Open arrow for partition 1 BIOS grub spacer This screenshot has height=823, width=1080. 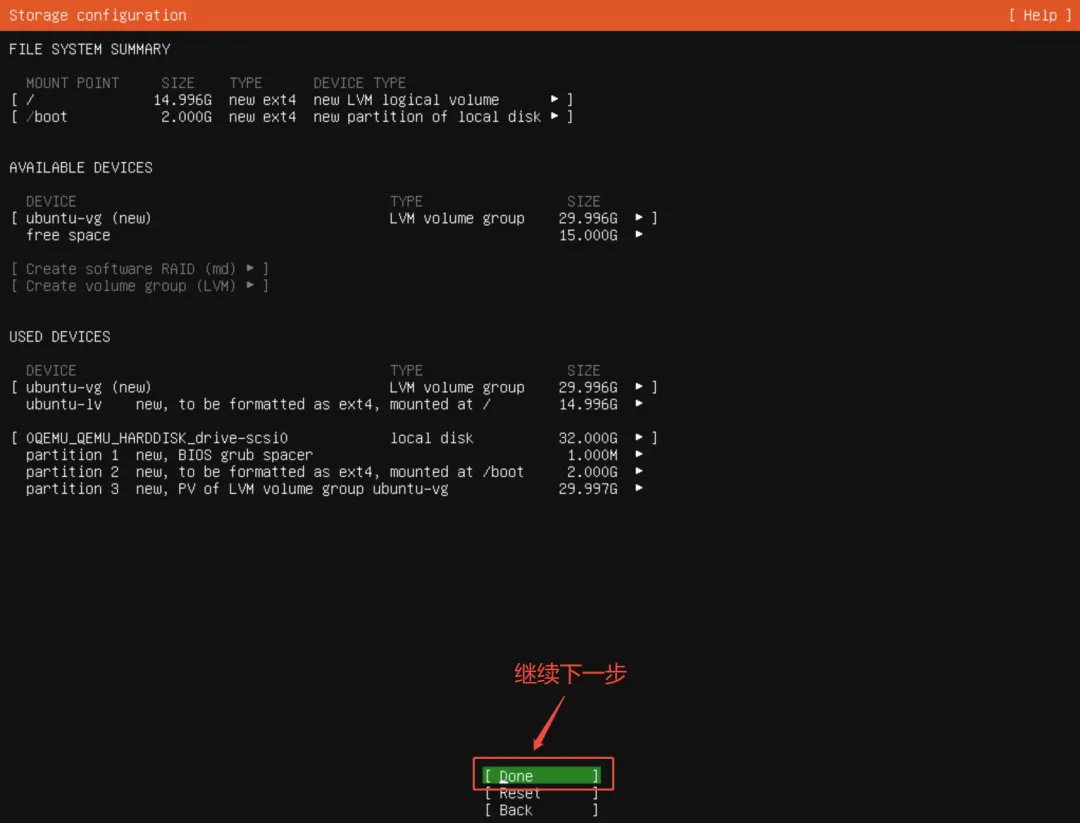(x=639, y=455)
